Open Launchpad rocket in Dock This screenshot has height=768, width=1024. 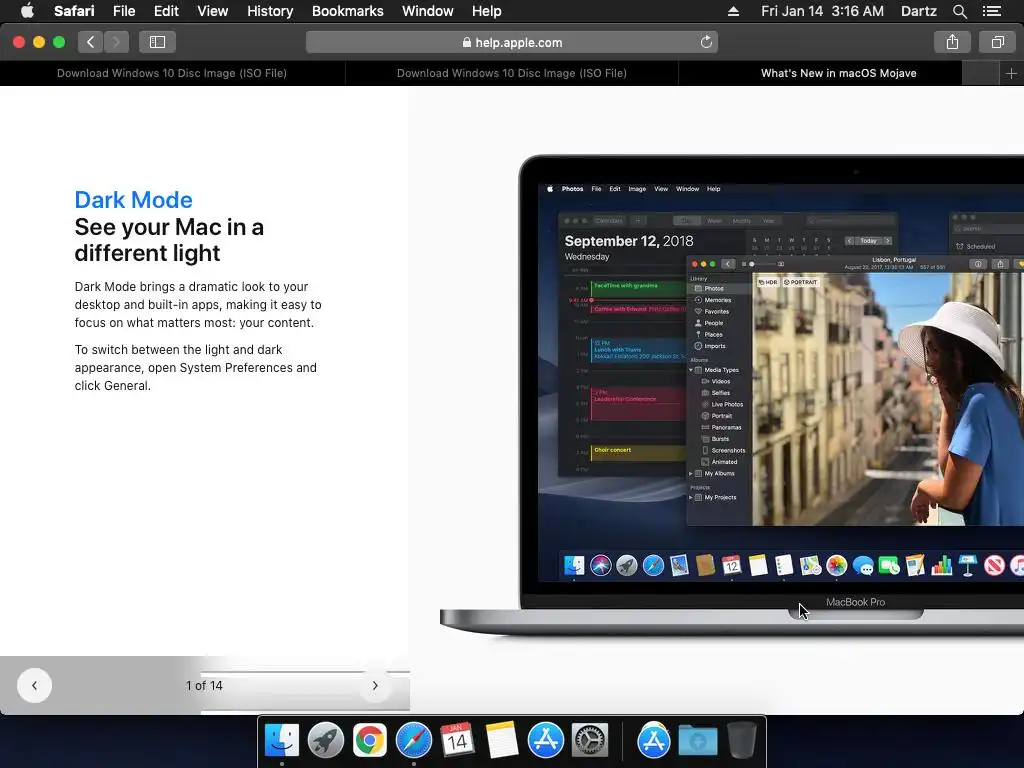[x=325, y=740]
